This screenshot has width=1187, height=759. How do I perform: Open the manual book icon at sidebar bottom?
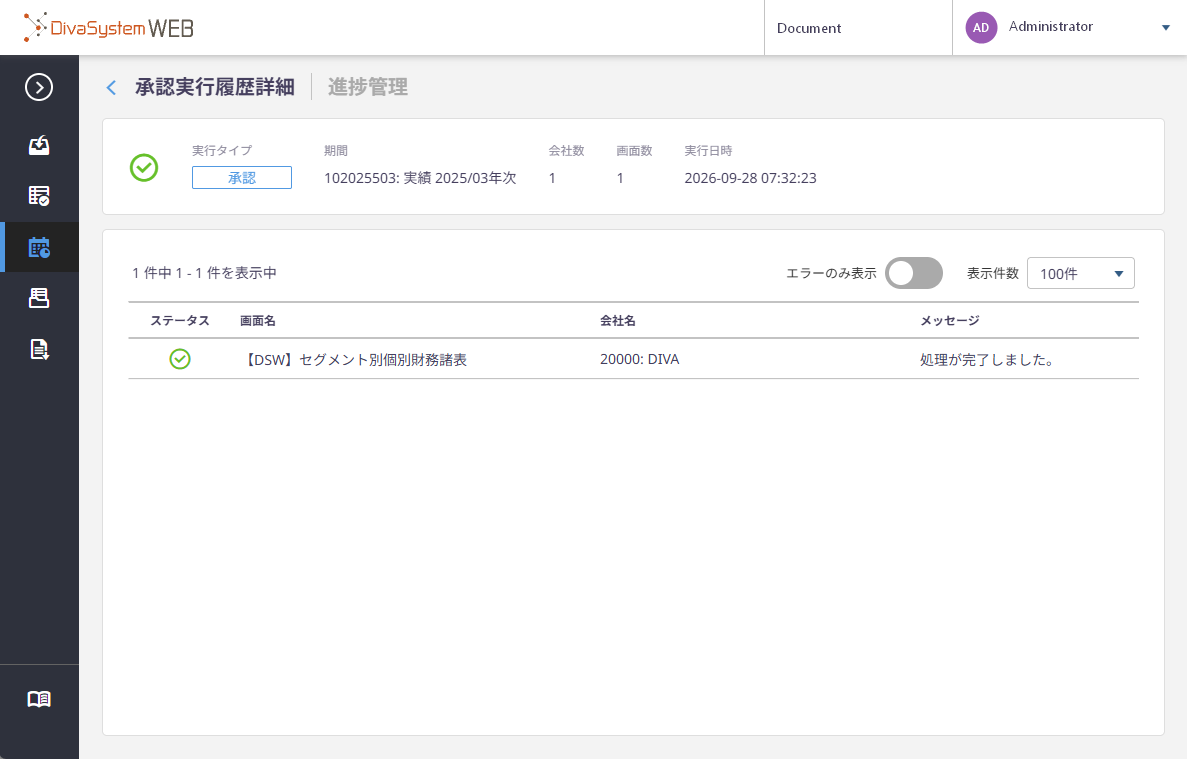tap(39, 698)
